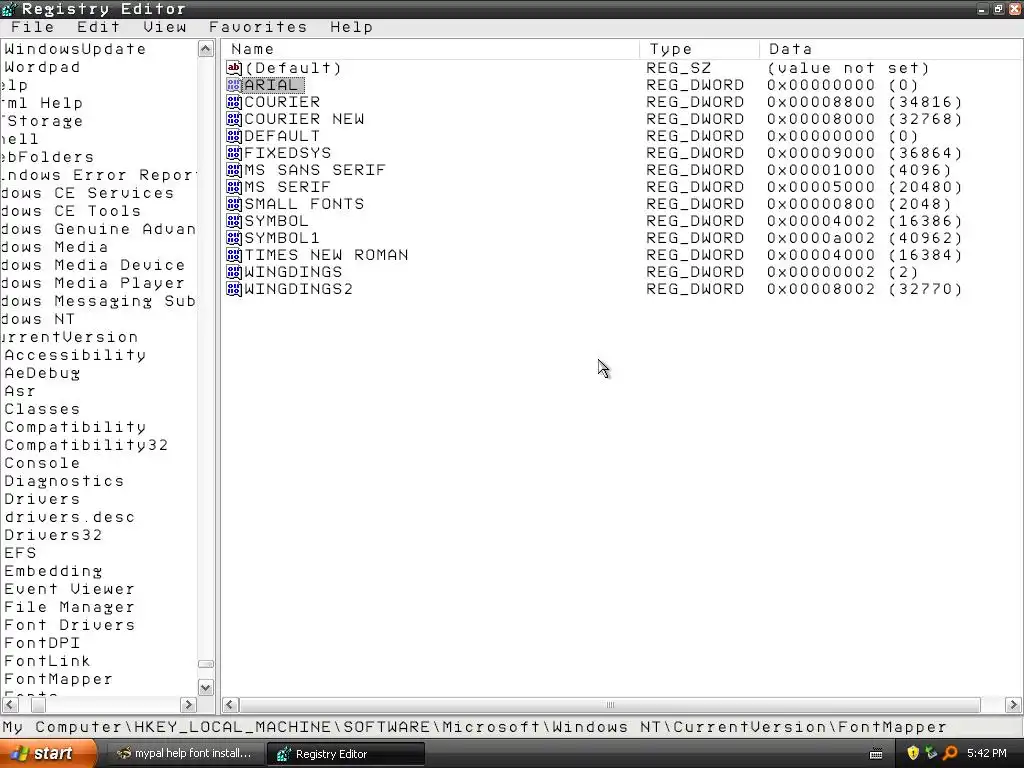The width and height of the screenshot is (1024, 768).
Task: Click the values pane horizontal scrollbar thumb
Action: [609, 705]
